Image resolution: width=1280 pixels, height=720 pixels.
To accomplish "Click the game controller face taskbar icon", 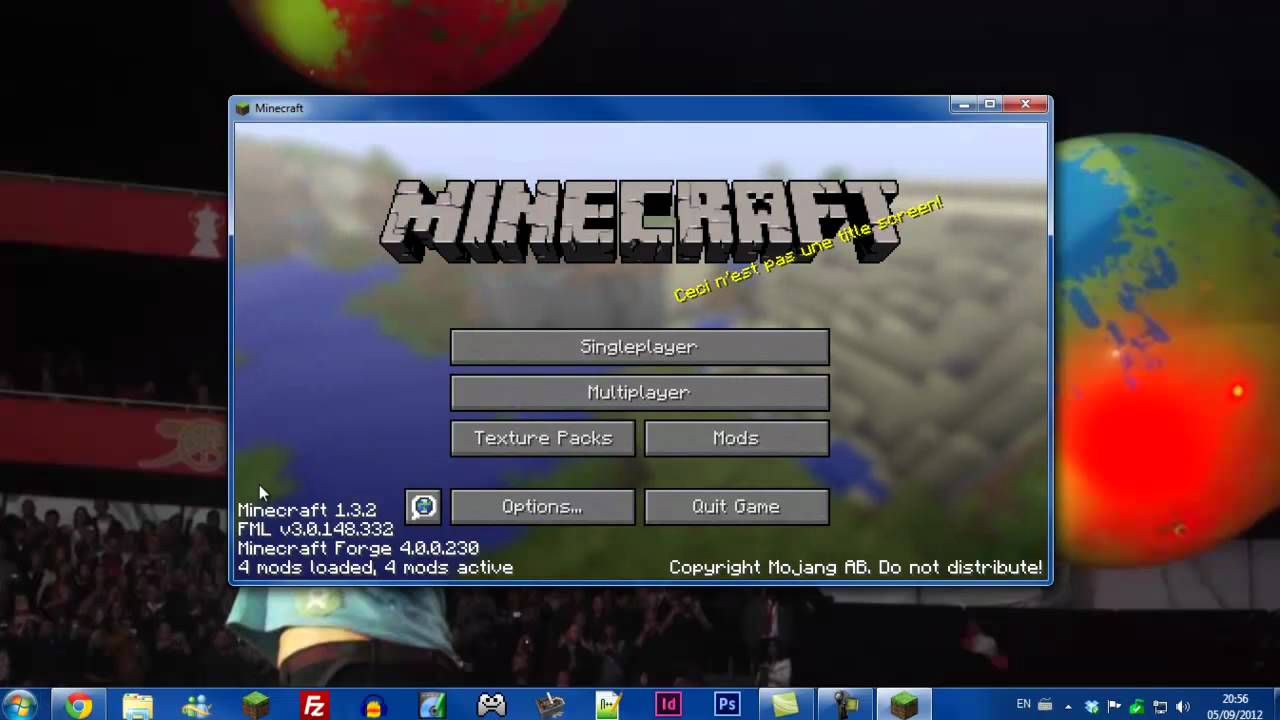I will pos(491,706).
